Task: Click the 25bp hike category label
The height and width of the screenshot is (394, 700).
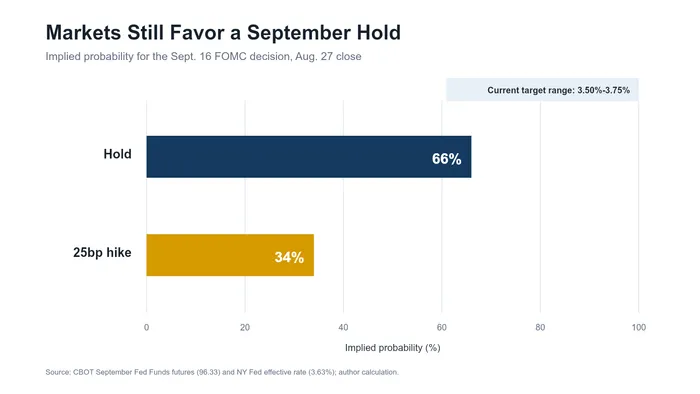Action: pos(102,253)
